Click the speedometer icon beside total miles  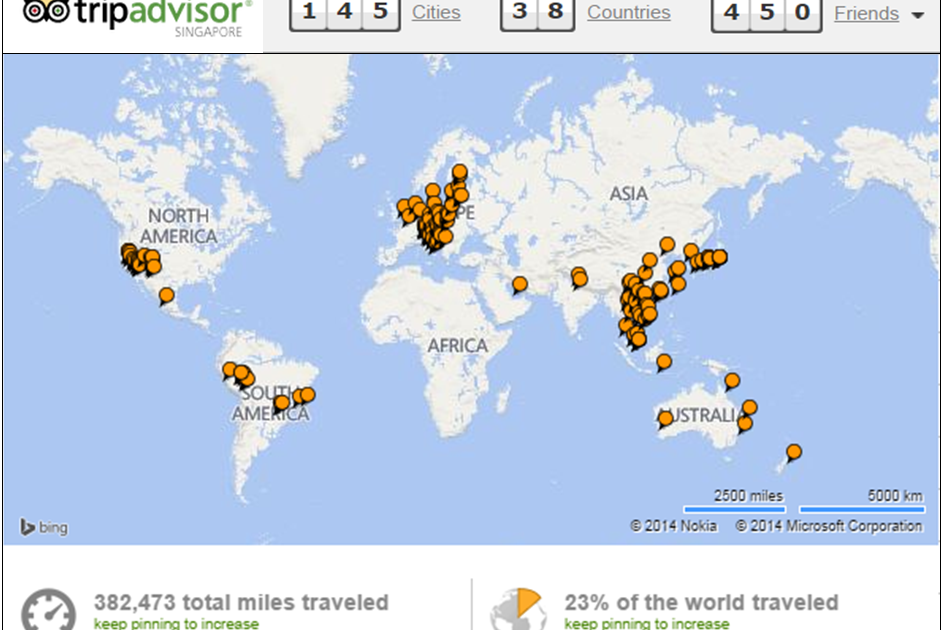48,609
